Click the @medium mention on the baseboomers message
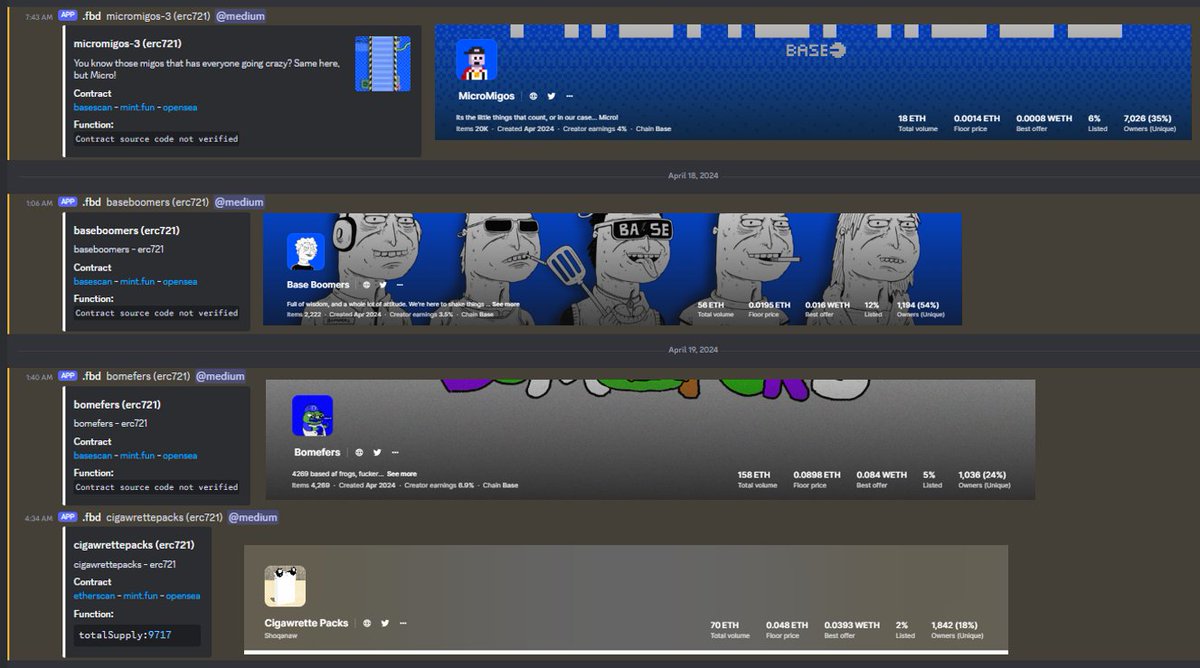 pyautogui.click(x=240, y=201)
